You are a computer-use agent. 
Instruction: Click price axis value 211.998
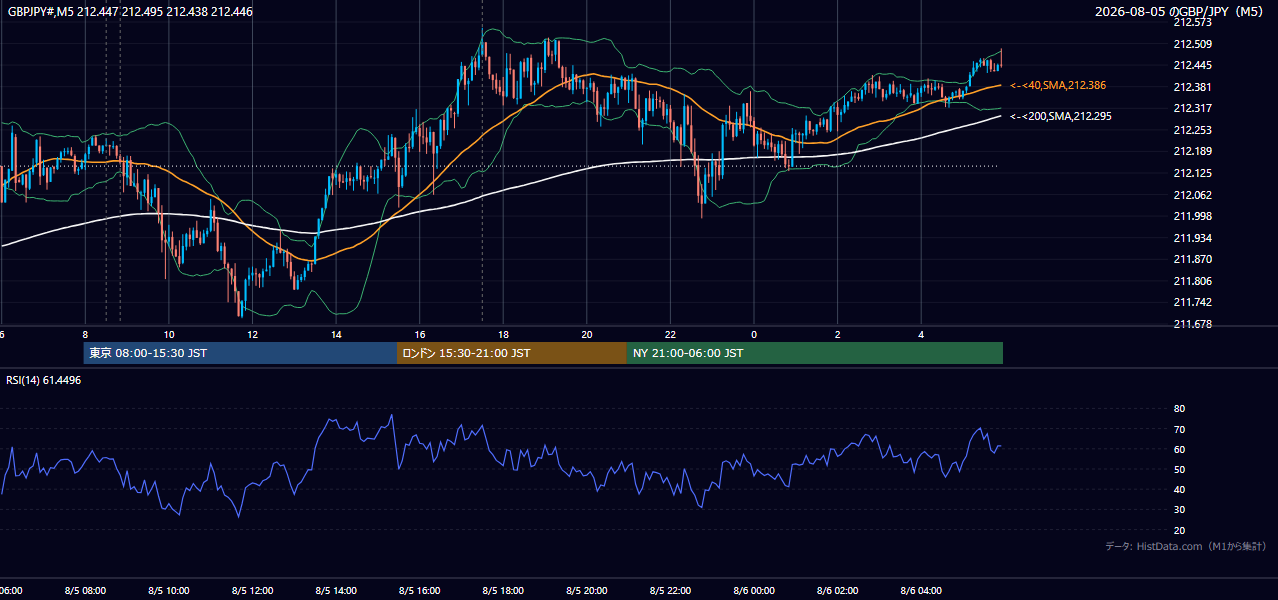pyautogui.click(x=1192, y=216)
